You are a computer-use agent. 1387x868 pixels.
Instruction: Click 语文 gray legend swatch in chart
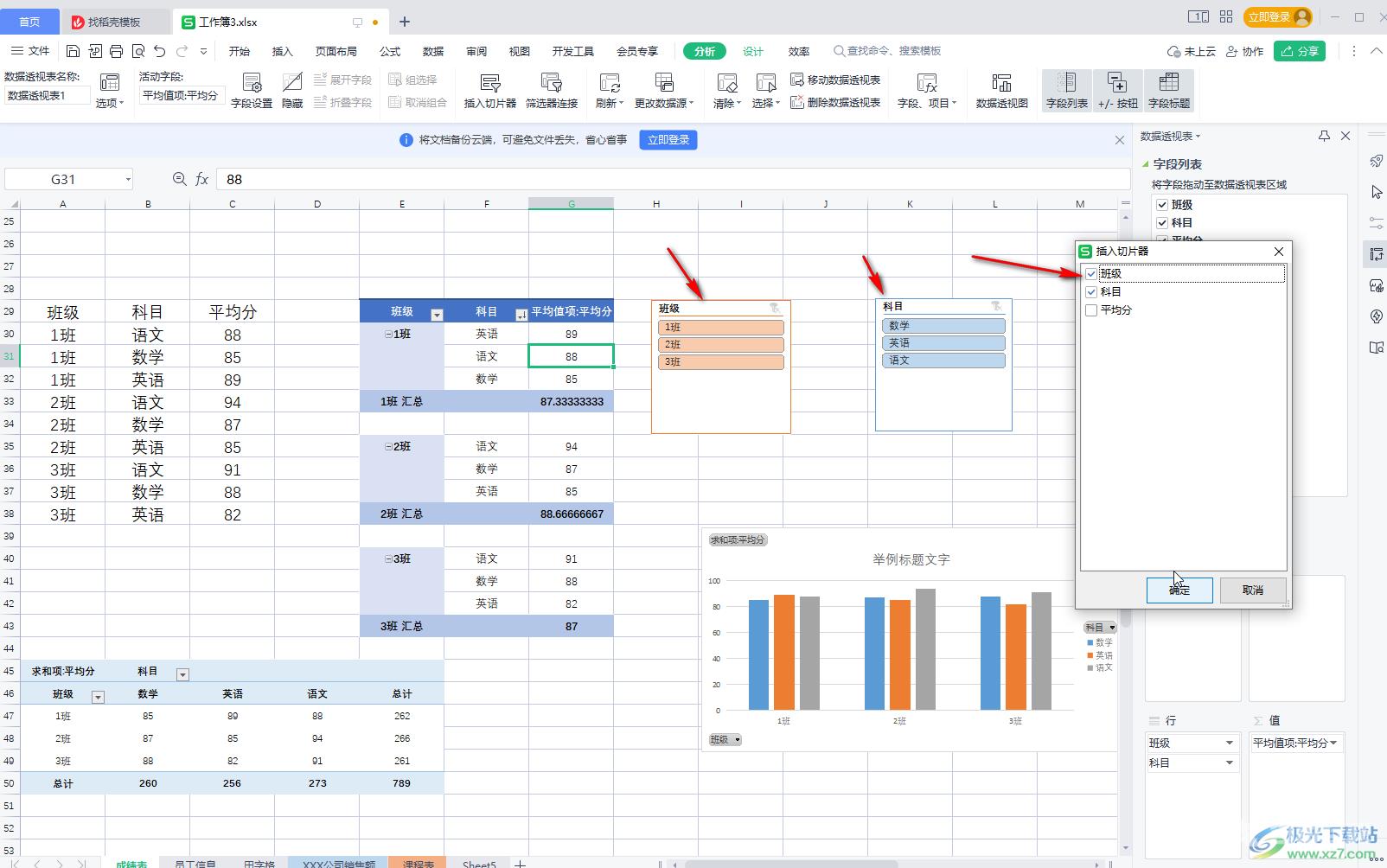1090,667
